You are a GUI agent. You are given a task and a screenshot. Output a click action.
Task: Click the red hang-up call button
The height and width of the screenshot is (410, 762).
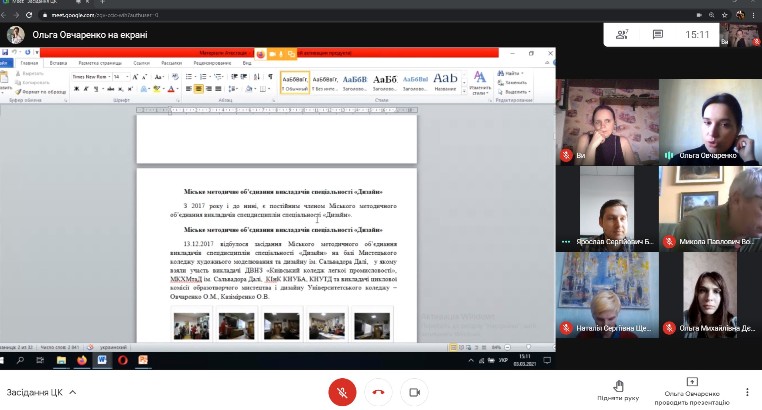(378, 391)
